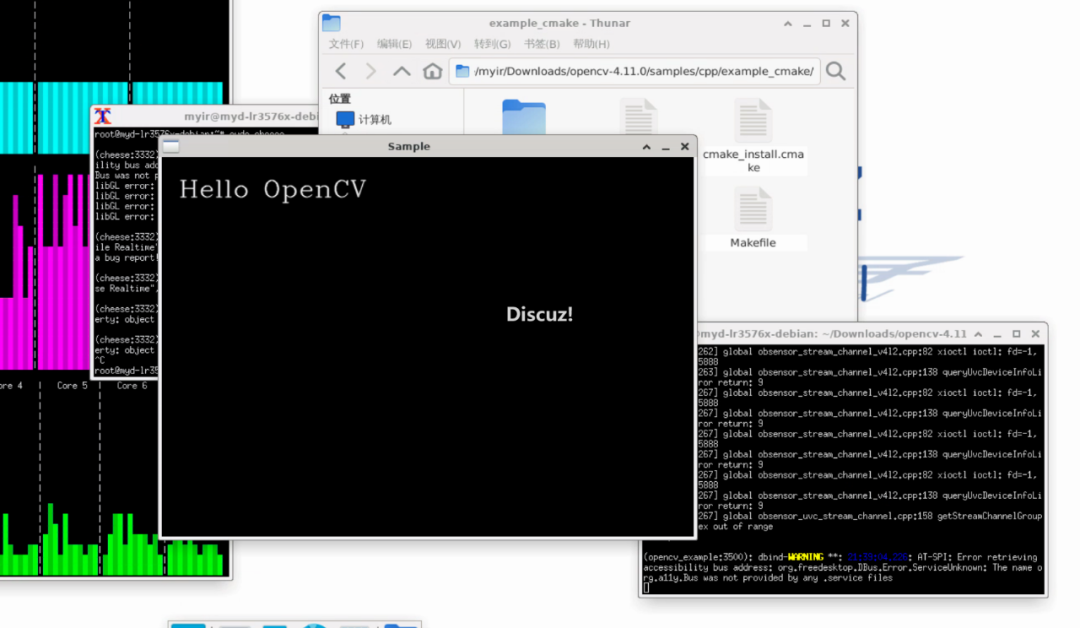This screenshot has width=1080, height=628.
Task: Open the 转到(G) menu
Action: [x=492, y=44]
